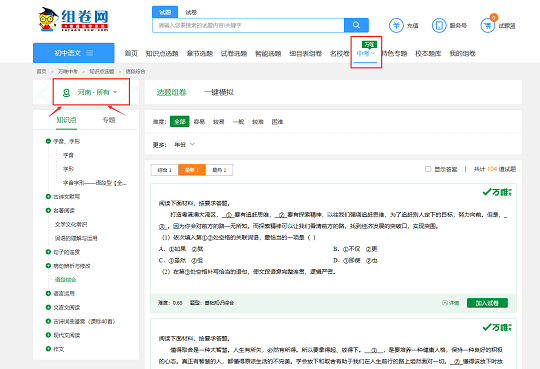The image size is (540, 369).
Task: Expand the 文言文阅读 tree node
Action: (x=48, y=307)
